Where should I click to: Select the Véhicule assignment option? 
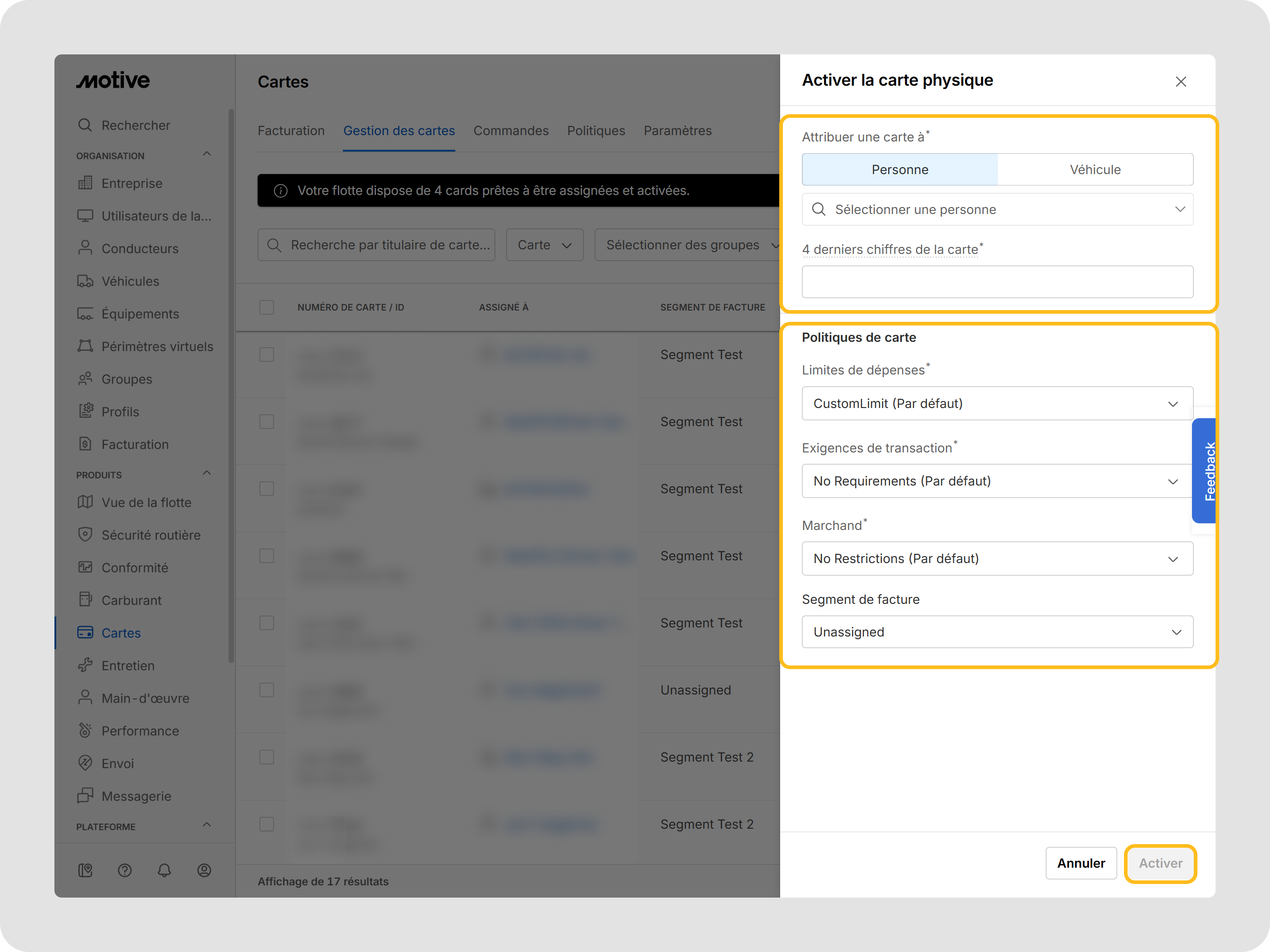pyautogui.click(x=1095, y=169)
